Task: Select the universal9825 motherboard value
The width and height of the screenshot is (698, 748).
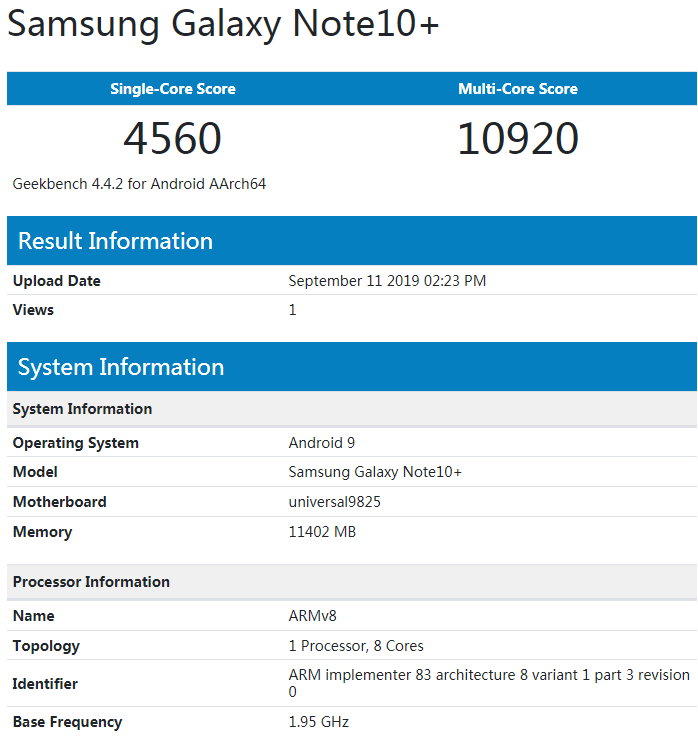Action: point(334,502)
